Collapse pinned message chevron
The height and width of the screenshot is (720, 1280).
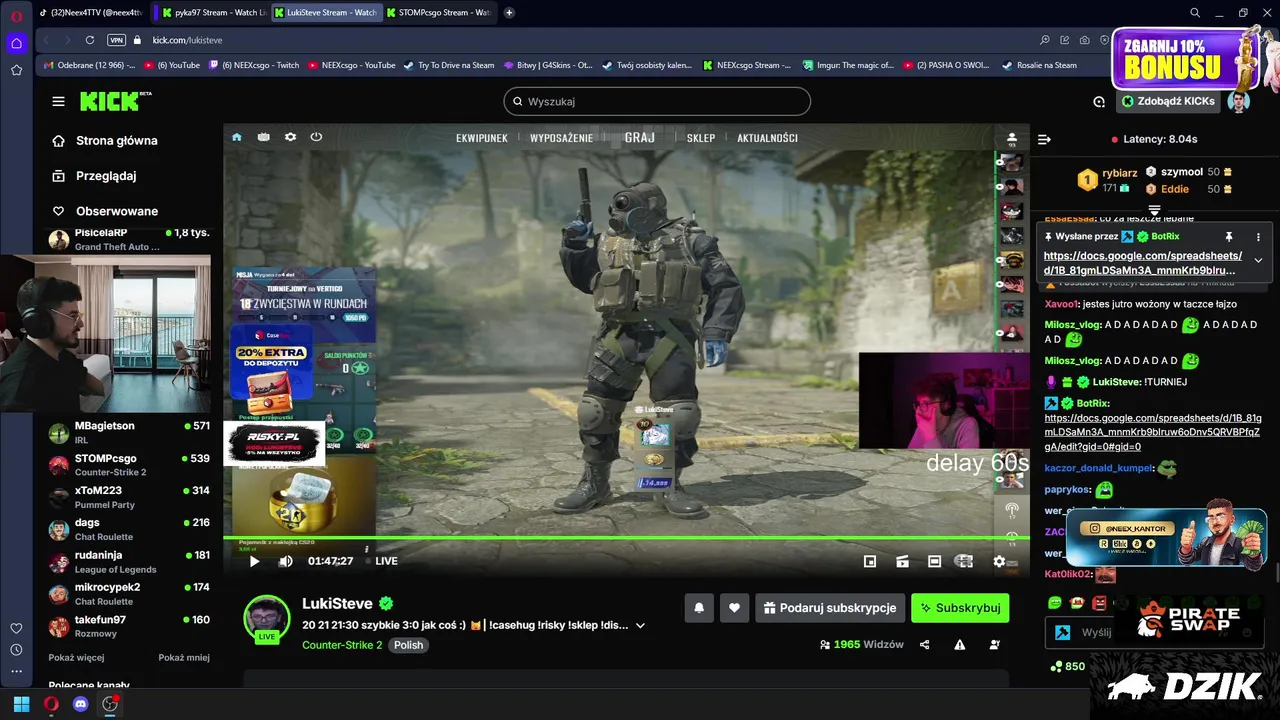1258,260
